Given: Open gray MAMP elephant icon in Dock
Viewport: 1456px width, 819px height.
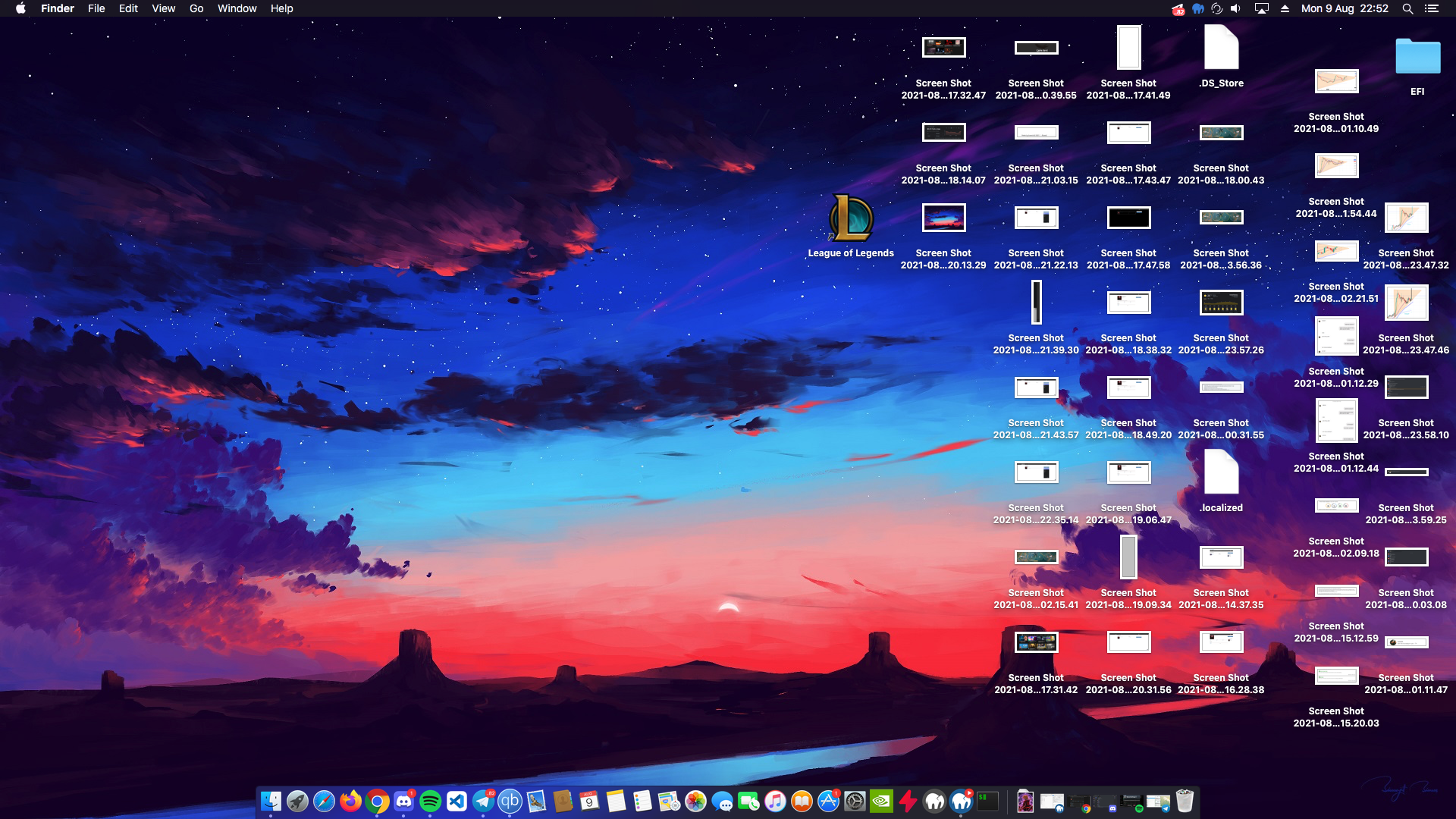Looking at the screenshot, I should [x=934, y=801].
